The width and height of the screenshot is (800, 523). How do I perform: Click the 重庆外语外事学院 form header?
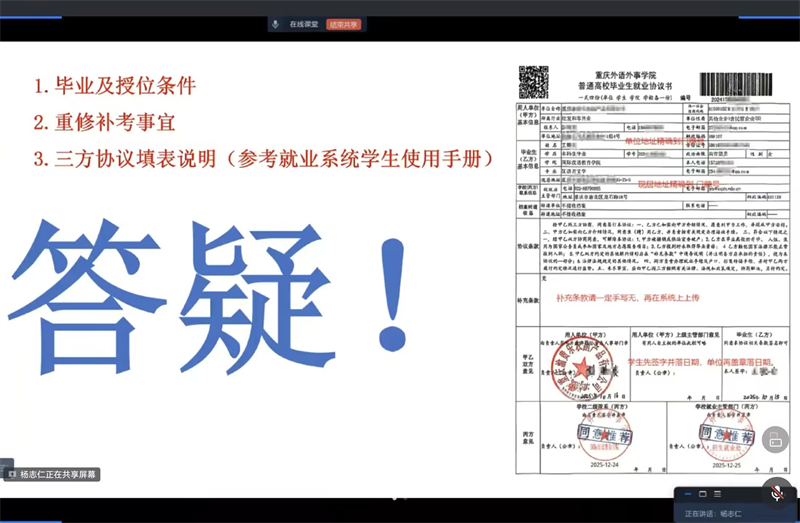pyautogui.click(x=626, y=76)
